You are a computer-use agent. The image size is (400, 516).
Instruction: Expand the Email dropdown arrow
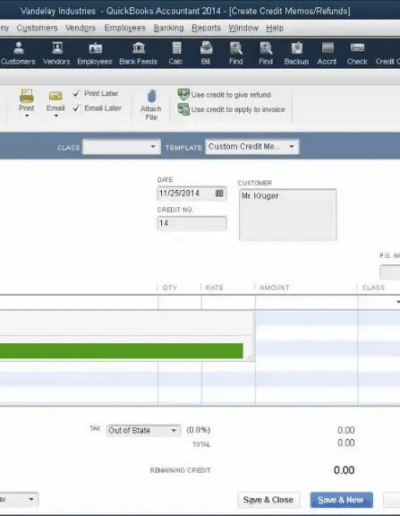(56, 116)
